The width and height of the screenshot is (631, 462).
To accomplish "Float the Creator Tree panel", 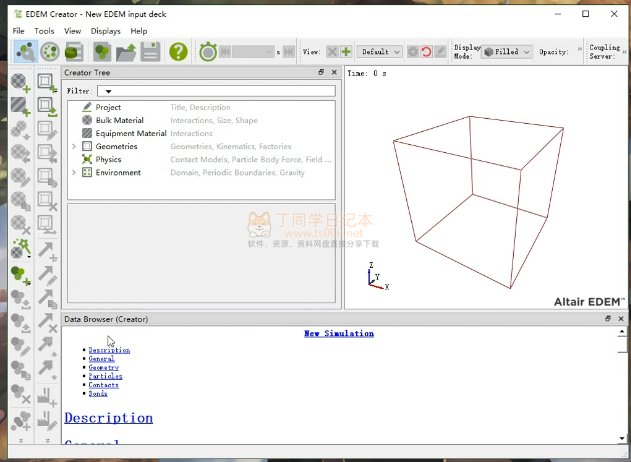I will coord(321,73).
